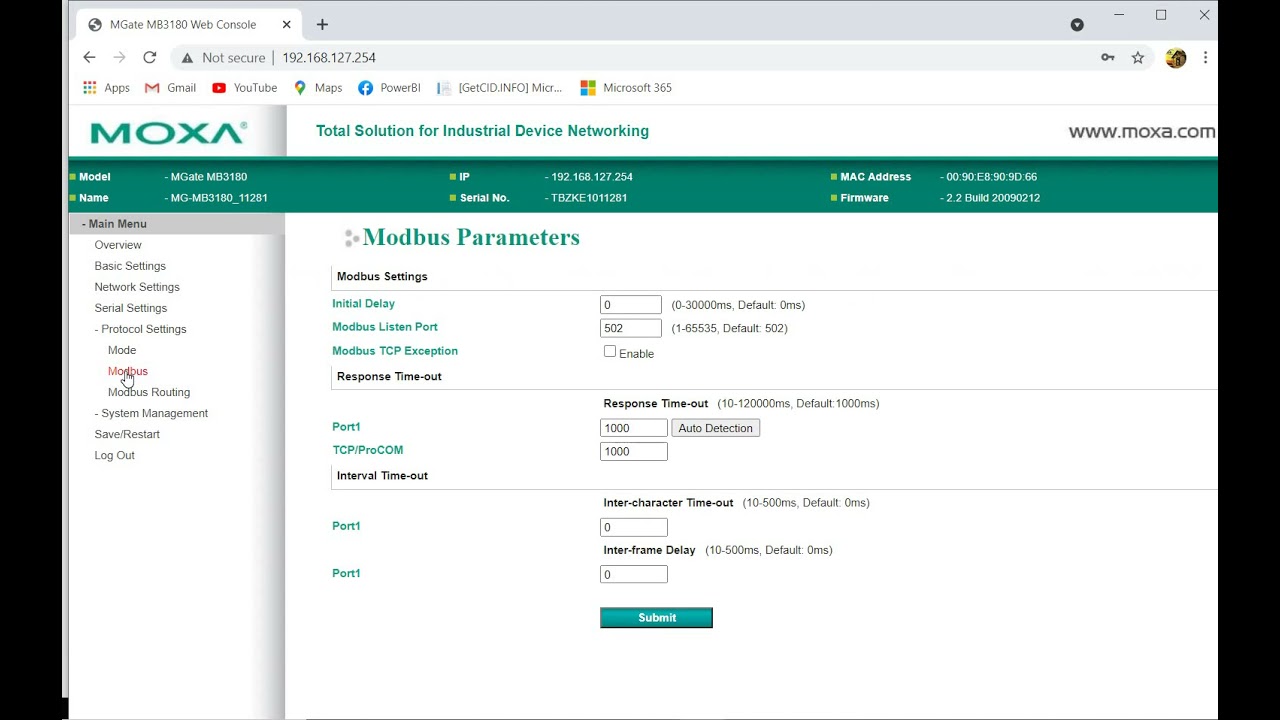Click the browser forward arrow
The image size is (1280, 720).
[x=119, y=58]
